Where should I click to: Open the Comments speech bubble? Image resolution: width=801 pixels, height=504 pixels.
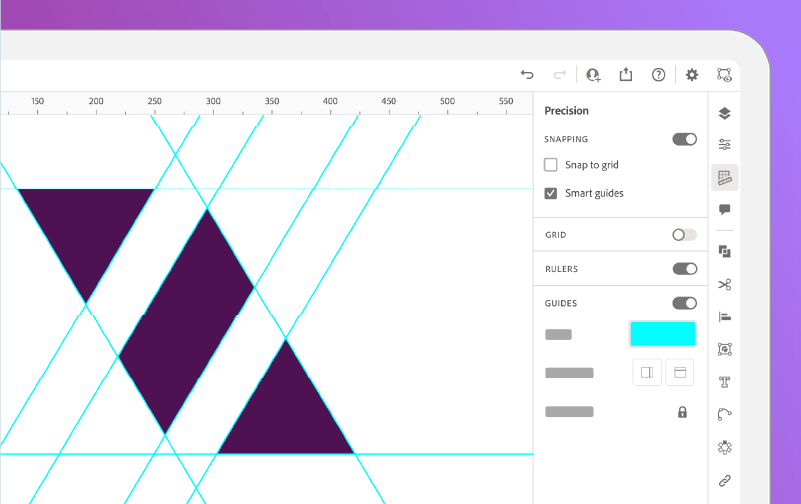[724, 210]
